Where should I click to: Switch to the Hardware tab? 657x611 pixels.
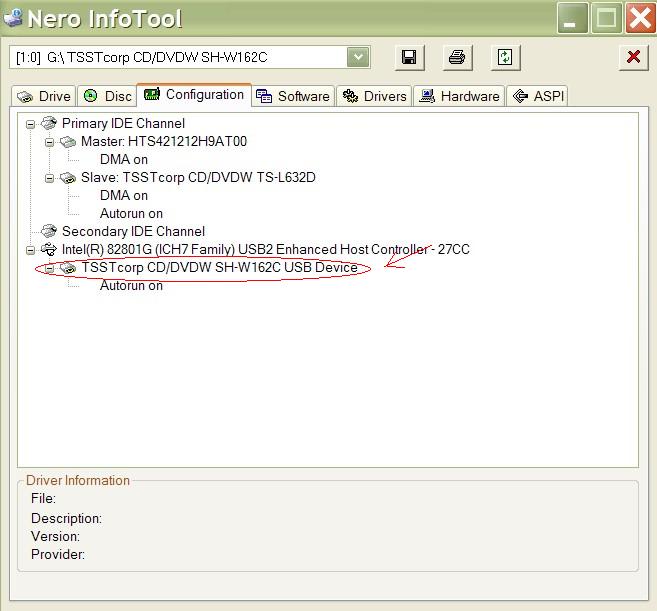(x=459, y=96)
